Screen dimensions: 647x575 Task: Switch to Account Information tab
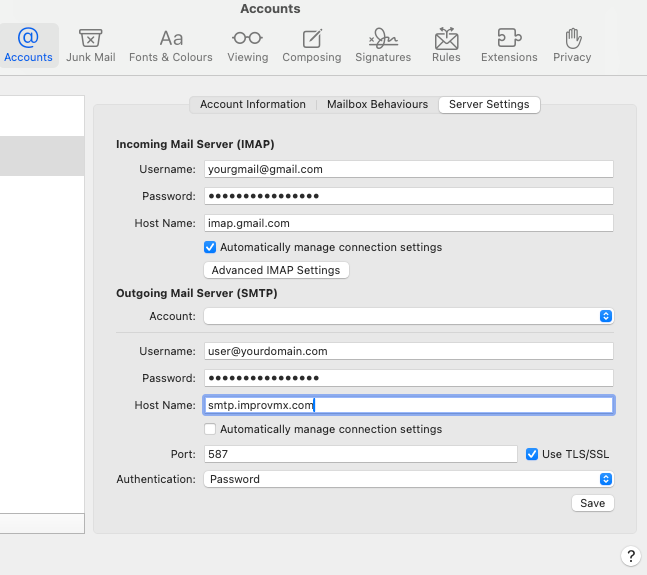[253, 104]
